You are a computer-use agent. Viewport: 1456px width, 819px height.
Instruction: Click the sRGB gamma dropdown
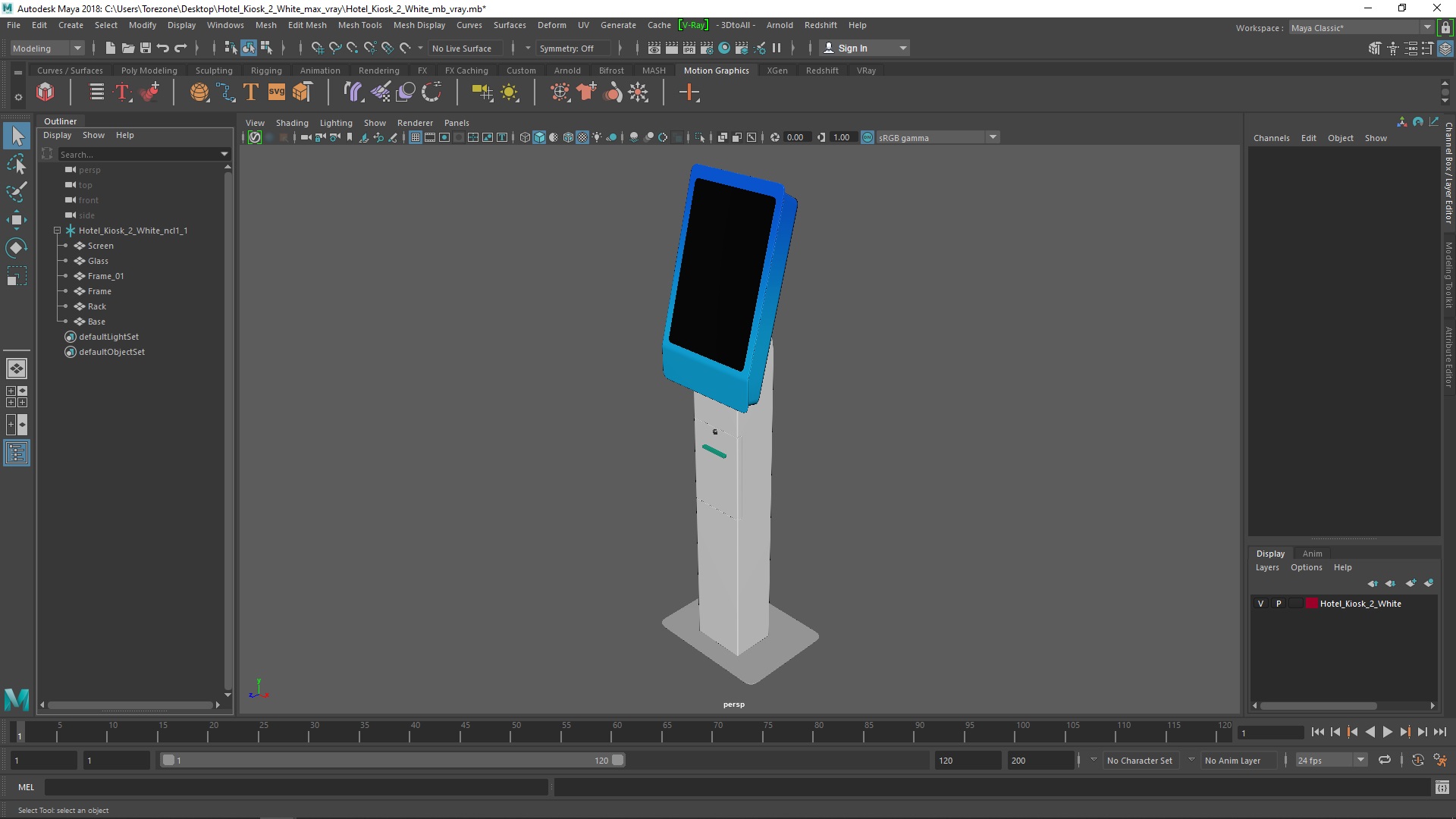click(930, 136)
